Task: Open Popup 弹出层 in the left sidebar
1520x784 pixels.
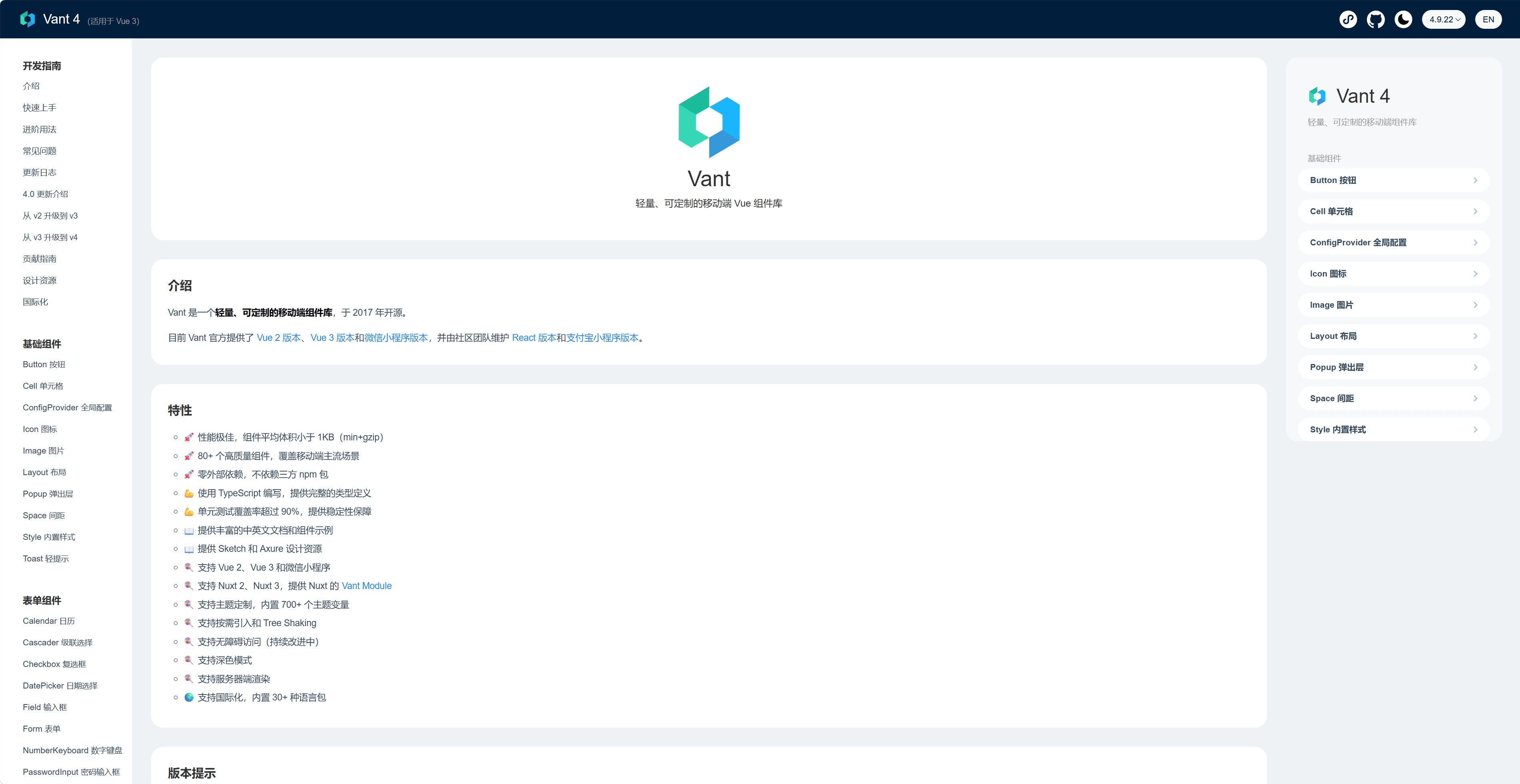Action: (48, 494)
